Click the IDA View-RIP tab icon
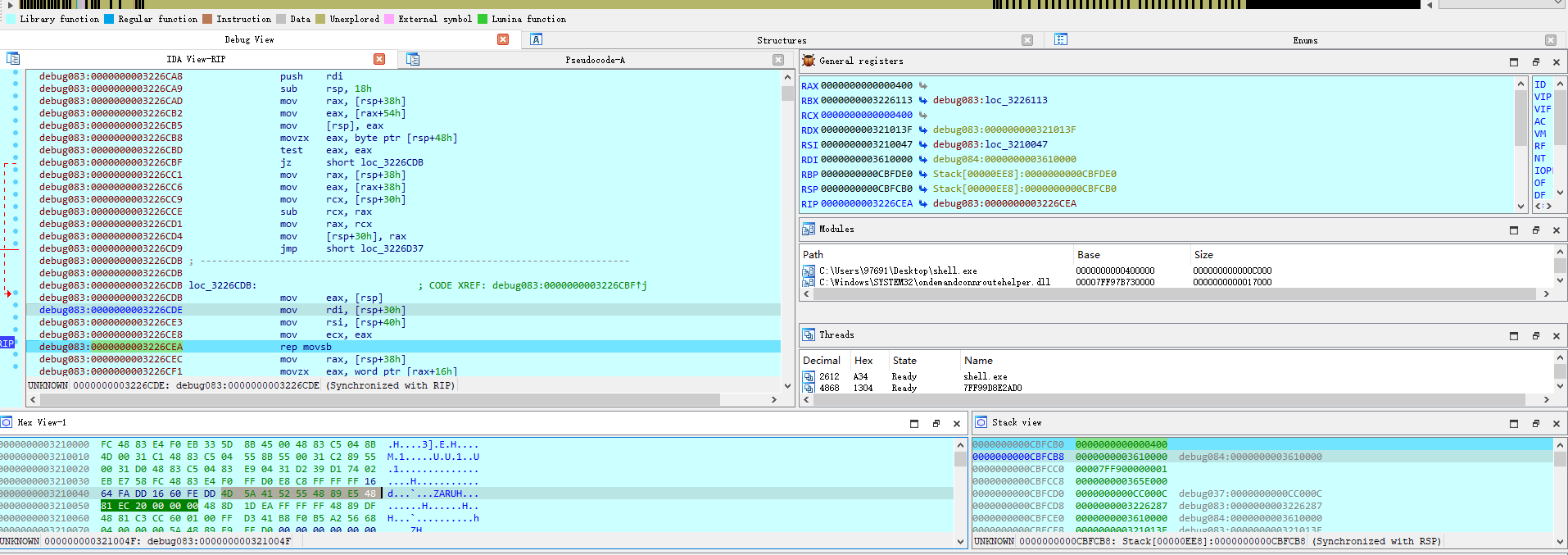The height and width of the screenshot is (555, 1568). coord(13,59)
